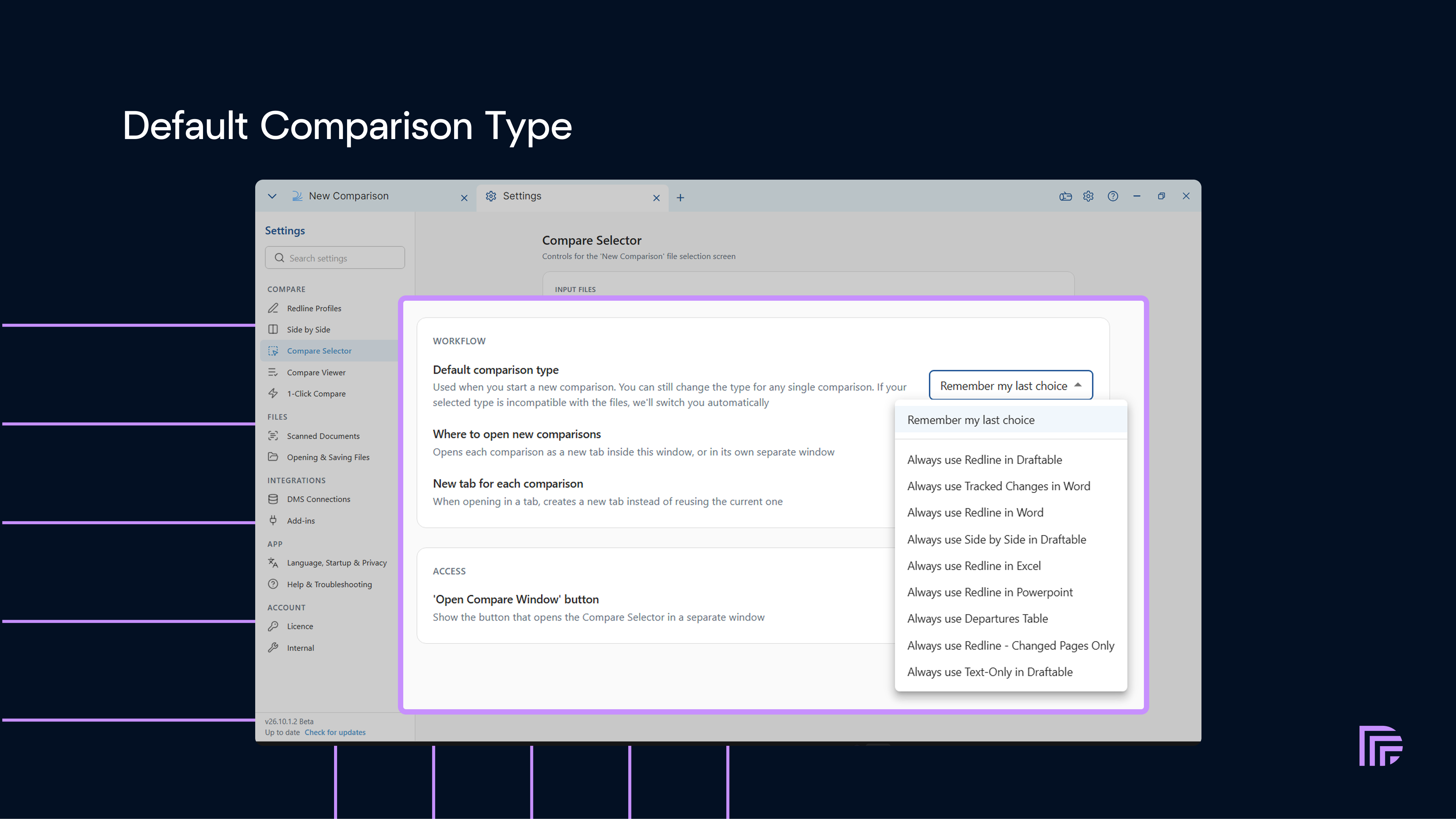Click New tab for each comparison label
This screenshot has width=1456, height=819.
coord(507,484)
